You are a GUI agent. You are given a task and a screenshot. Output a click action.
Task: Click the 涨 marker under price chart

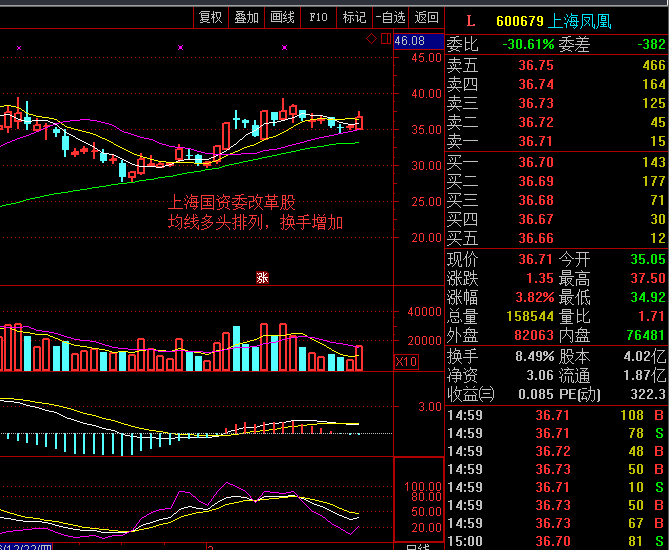click(262, 278)
